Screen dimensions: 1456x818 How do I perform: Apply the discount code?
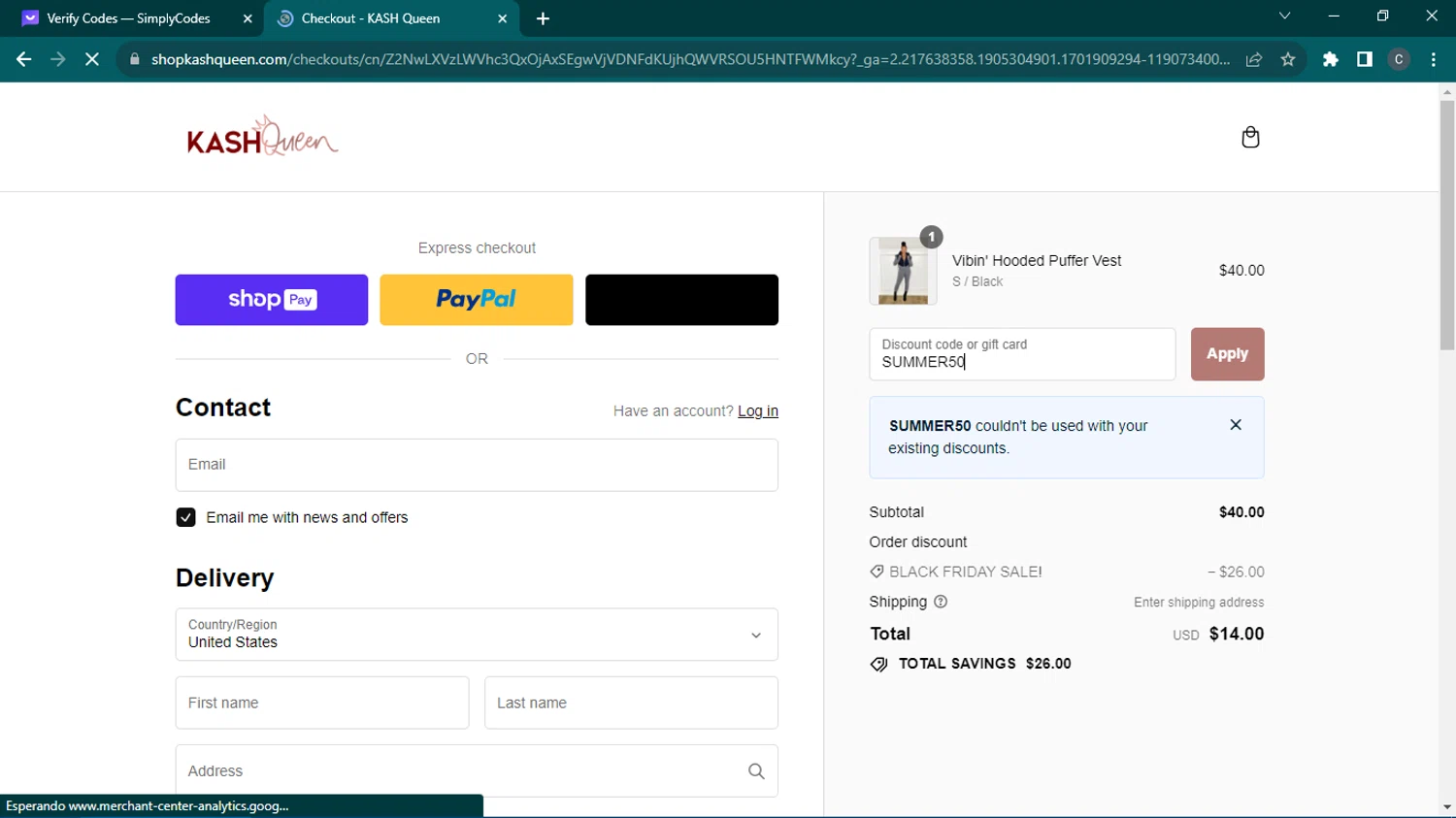pyautogui.click(x=1227, y=354)
